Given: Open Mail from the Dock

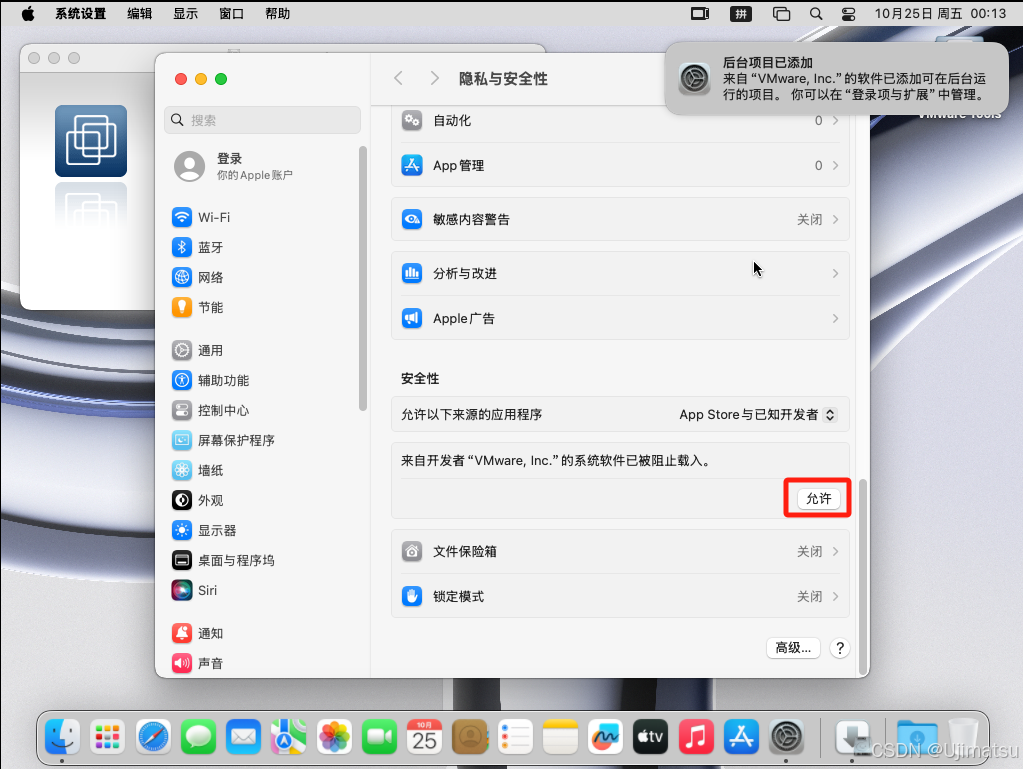Looking at the screenshot, I should 243,737.
